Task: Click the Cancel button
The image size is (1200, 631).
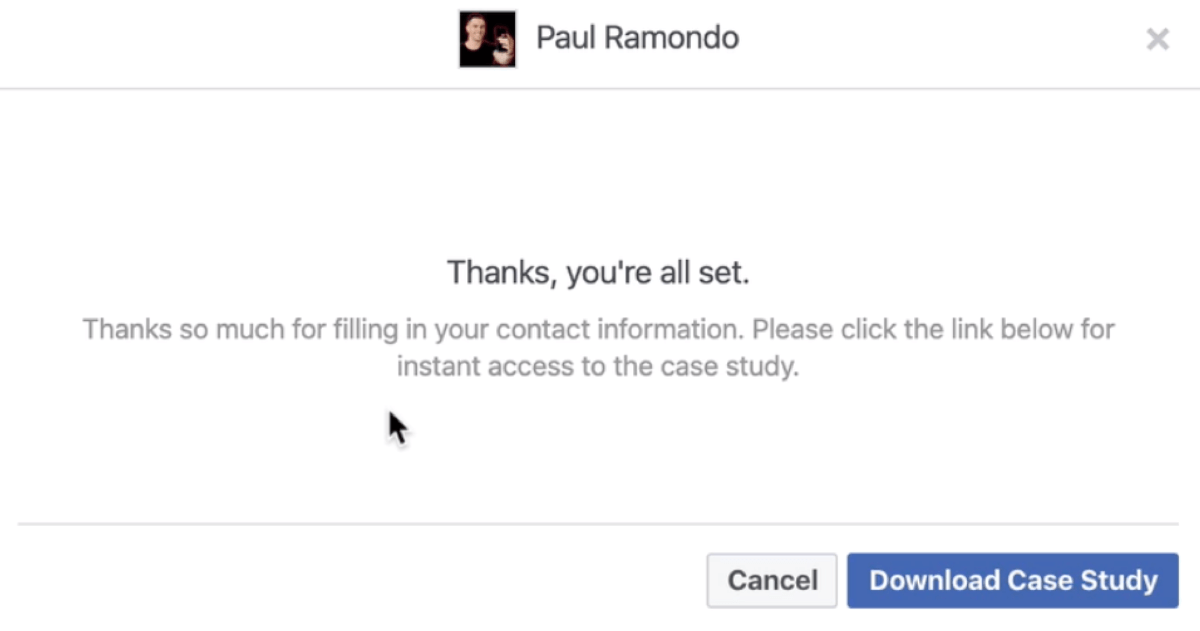Action: click(x=772, y=581)
